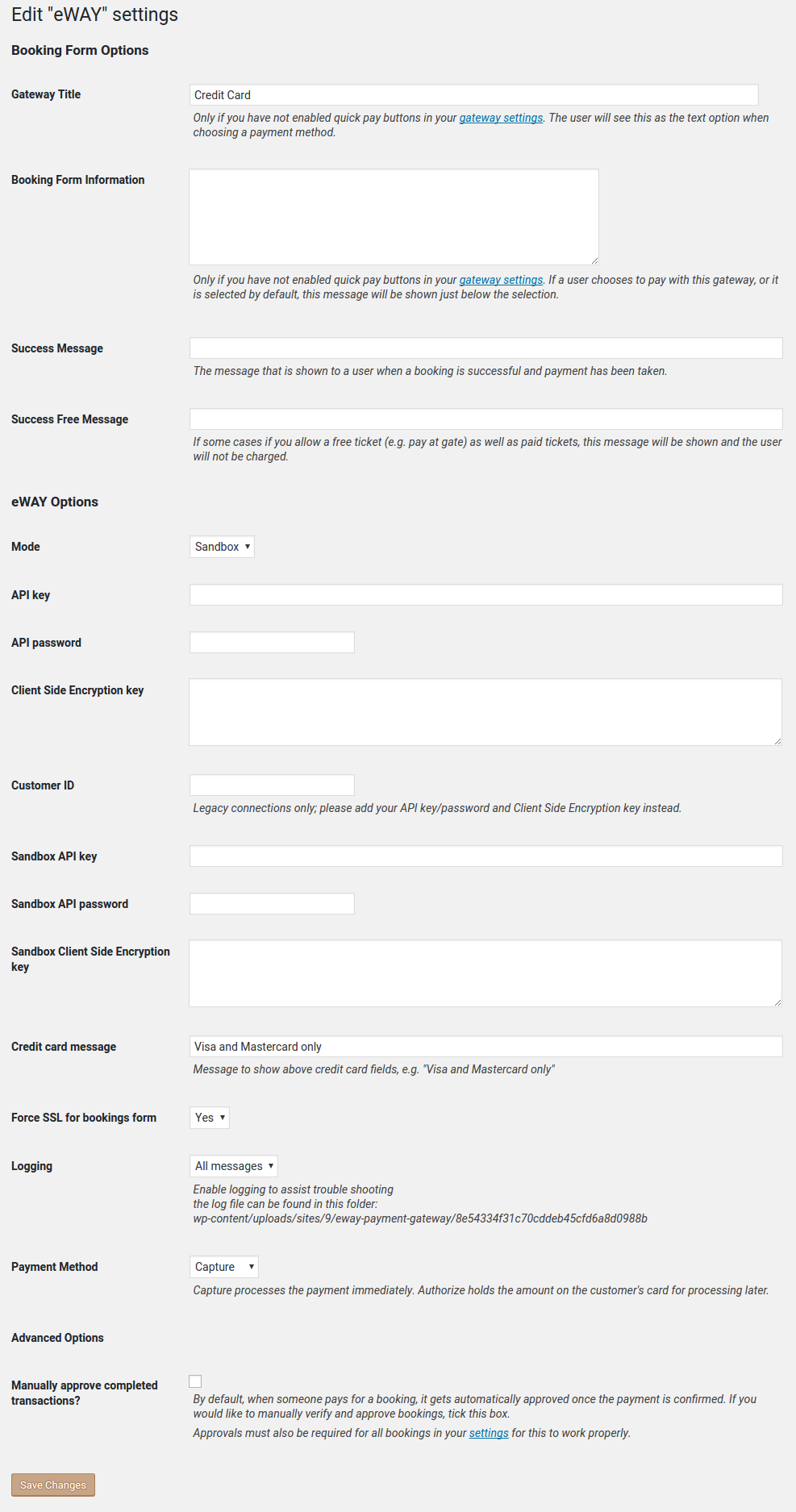Click the Sandbox API password field
This screenshot has width=796, height=1512.
(x=272, y=904)
